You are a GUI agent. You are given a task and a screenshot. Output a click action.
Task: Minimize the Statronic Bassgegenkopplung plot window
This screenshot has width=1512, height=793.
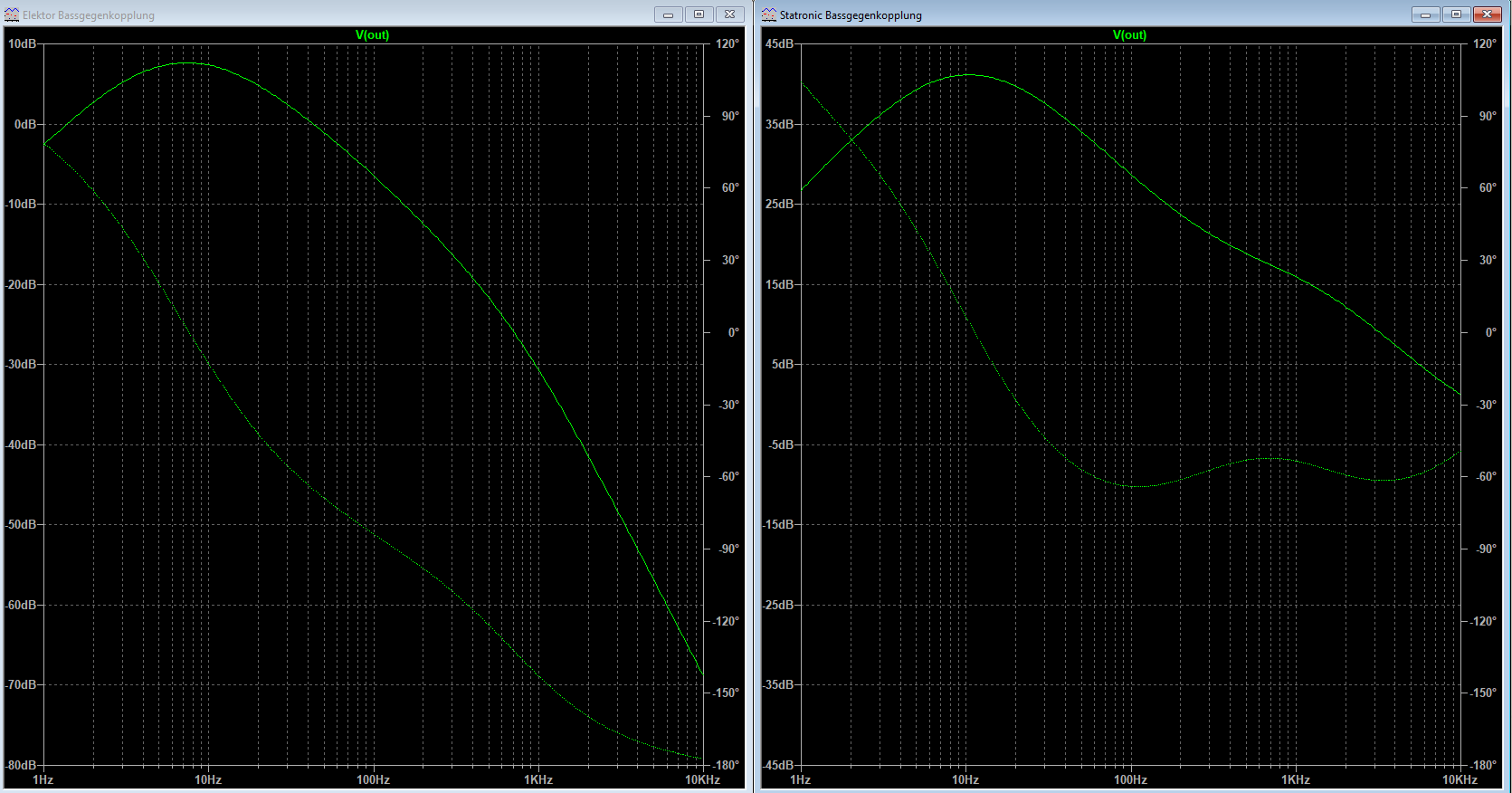click(x=1425, y=14)
